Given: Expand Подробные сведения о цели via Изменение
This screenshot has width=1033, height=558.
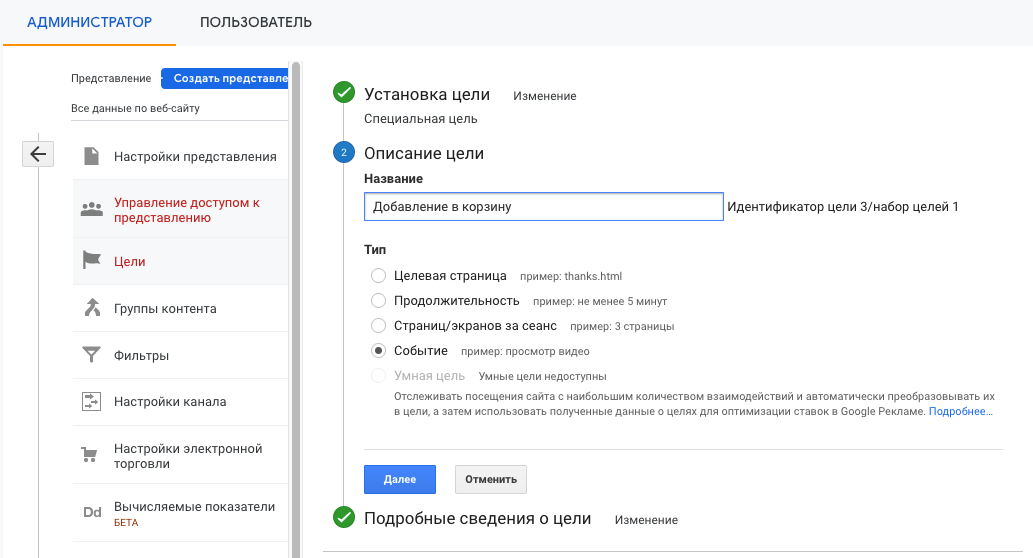Looking at the screenshot, I should click(x=646, y=520).
